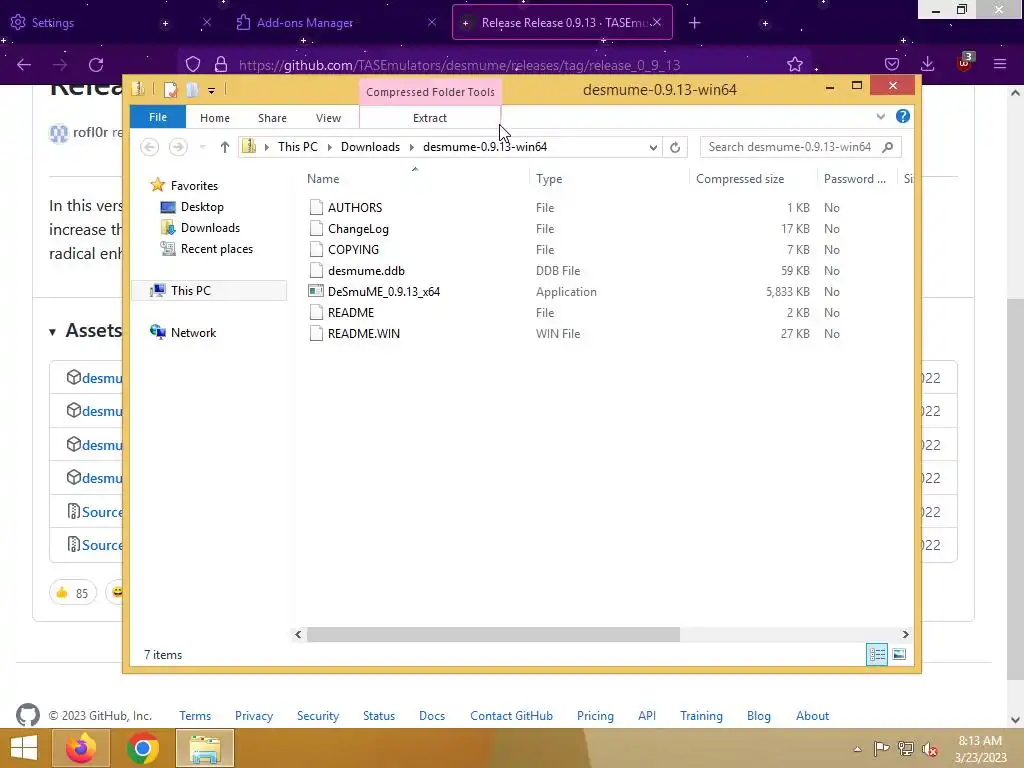The width and height of the screenshot is (1024, 768).
Task: Focus the Search desmume-0.9.13-win64 field
Action: point(801,147)
